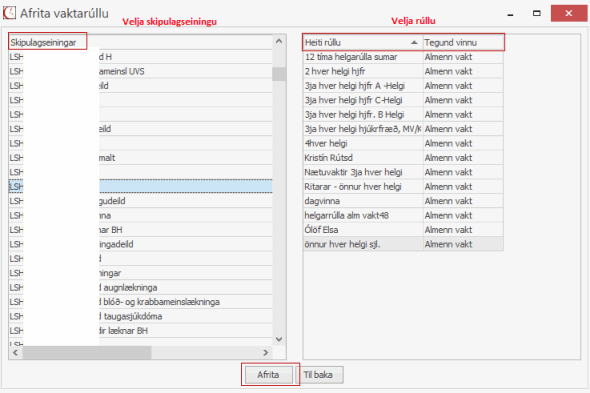
Task: Click the sort arrow in Heiti rúllu header
Action: (x=414, y=43)
